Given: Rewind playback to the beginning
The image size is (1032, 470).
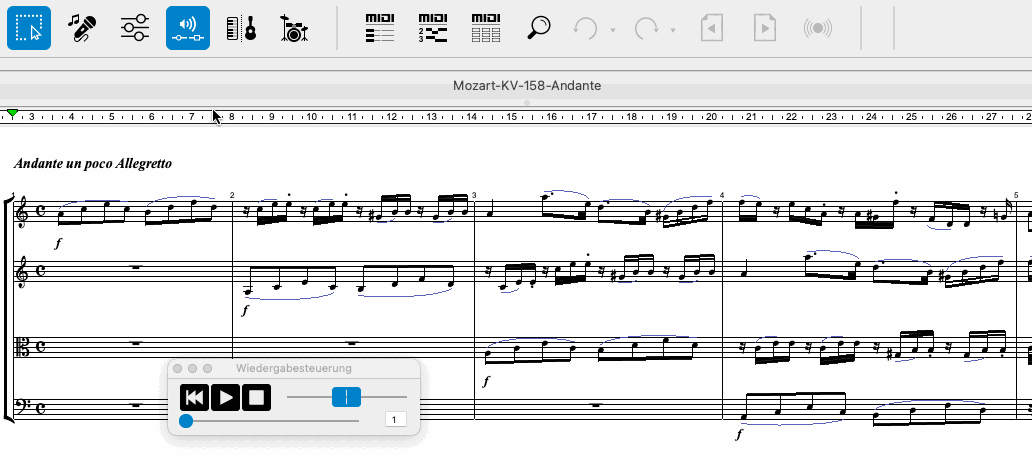Looking at the screenshot, I should point(195,398).
